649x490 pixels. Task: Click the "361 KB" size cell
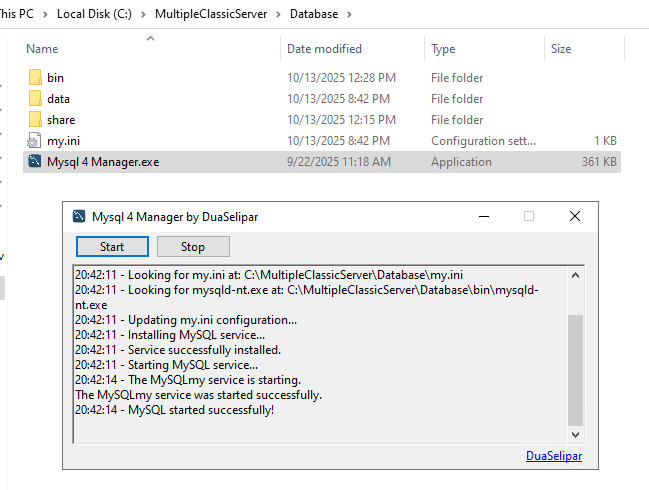tap(599, 162)
